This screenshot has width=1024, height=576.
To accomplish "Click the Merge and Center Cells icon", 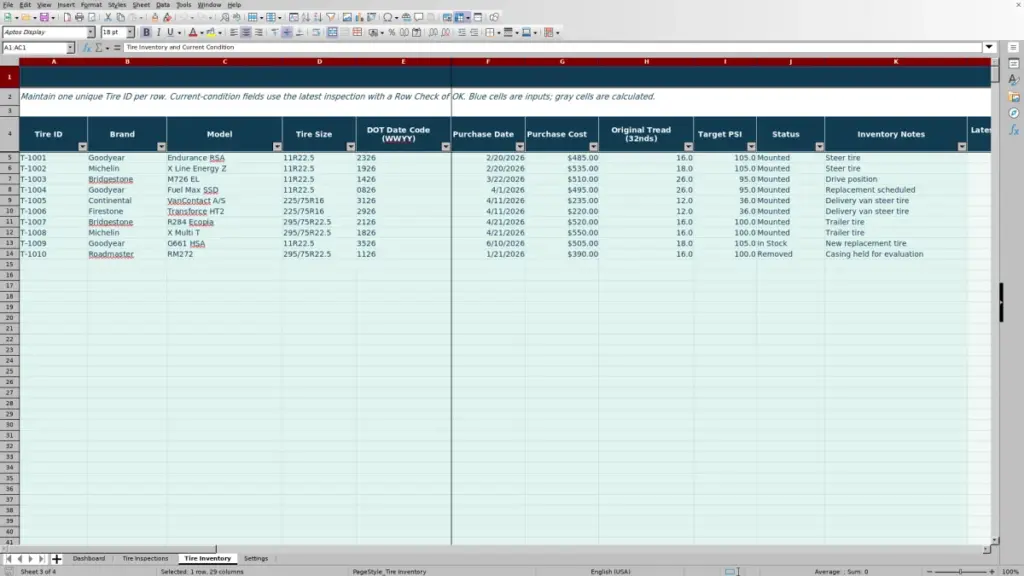I will pyautogui.click(x=332, y=33).
